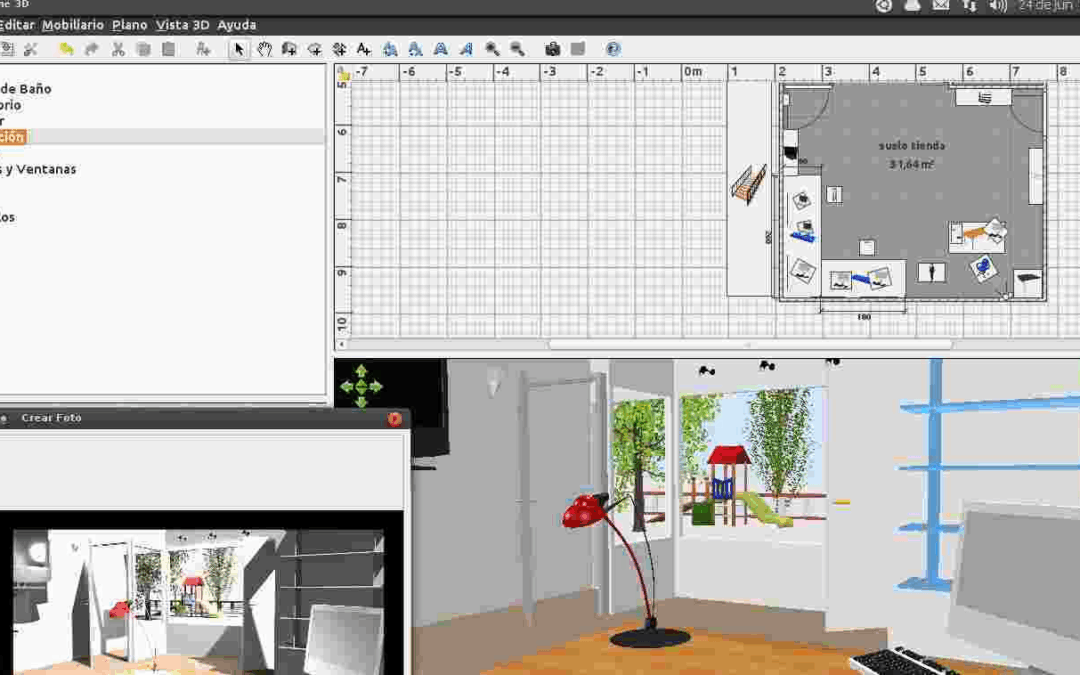Turn the 3D view left with the arrow
This screenshot has width=1080, height=675.
click(346, 386)
